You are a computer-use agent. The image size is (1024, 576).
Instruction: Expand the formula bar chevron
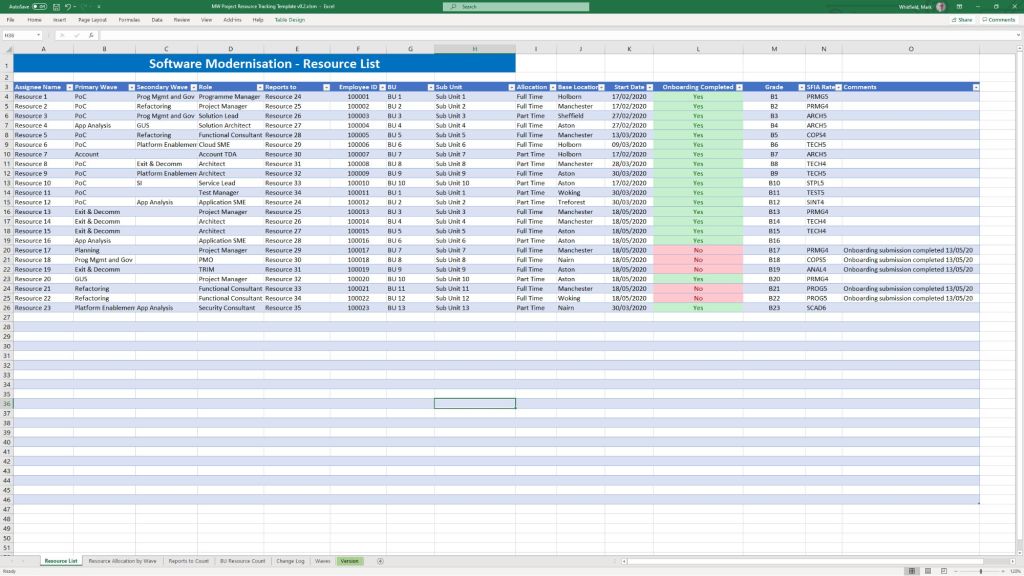point(1017,35)
